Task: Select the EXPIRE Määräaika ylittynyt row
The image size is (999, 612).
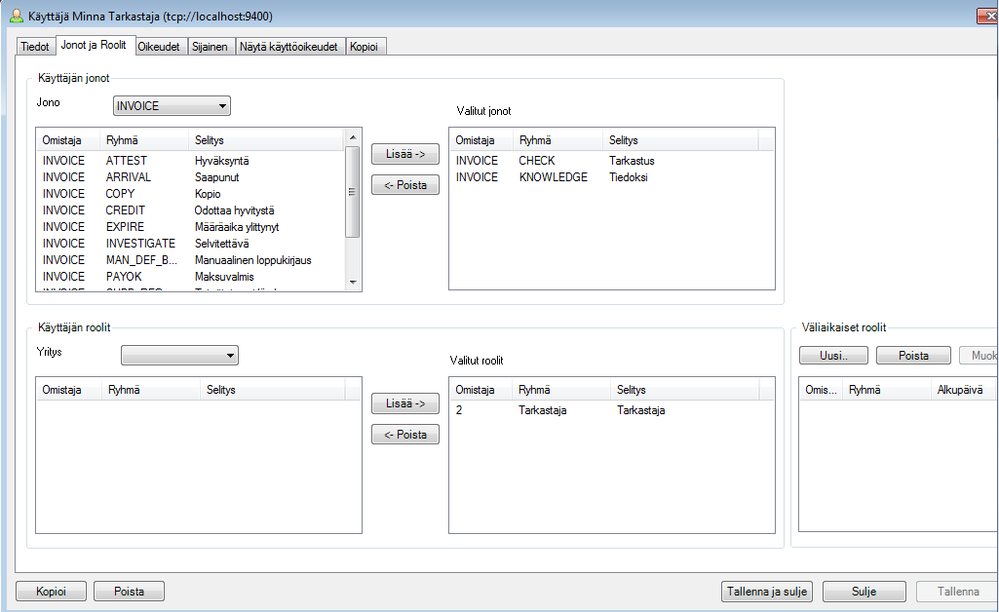Action: pos(190,227)
